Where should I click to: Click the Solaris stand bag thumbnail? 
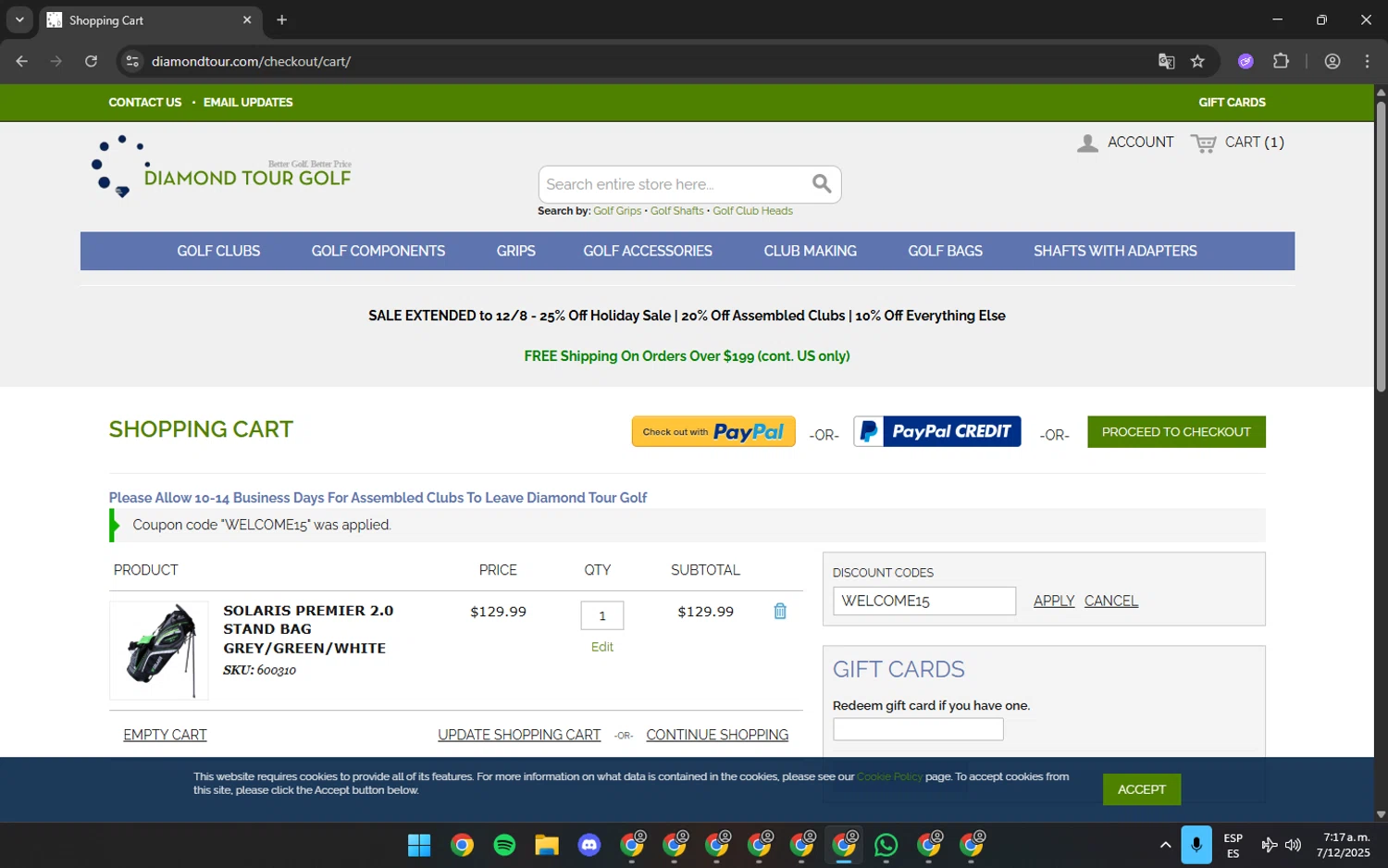click(159, 651)
